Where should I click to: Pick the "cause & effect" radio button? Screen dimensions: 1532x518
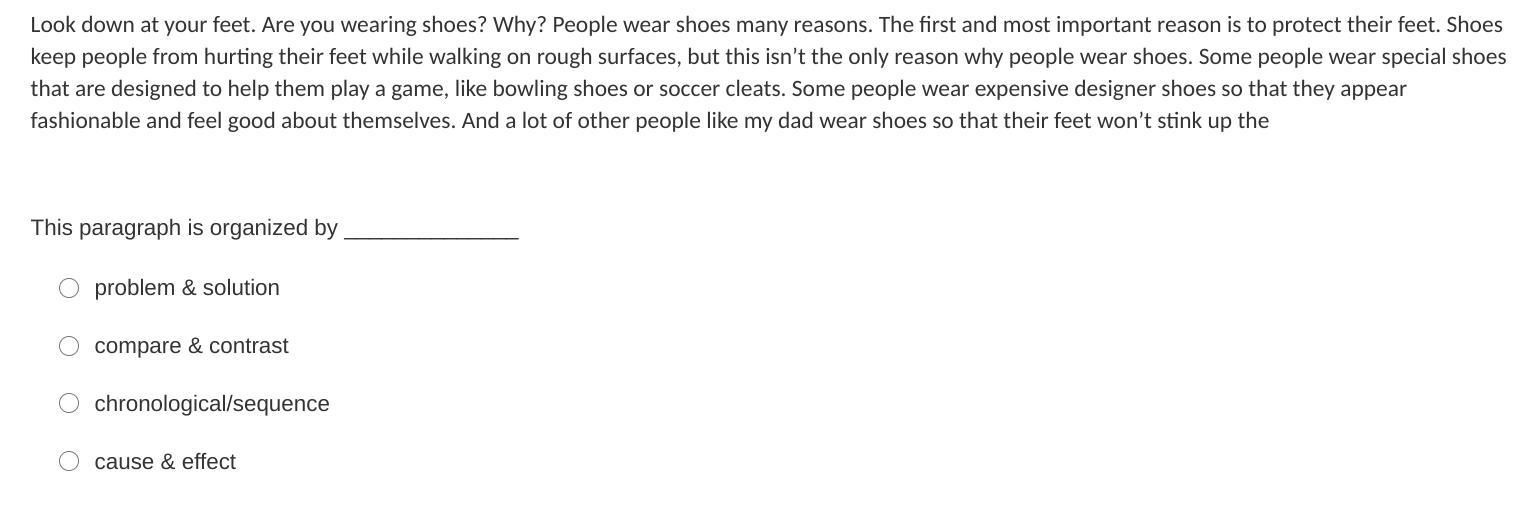point(69,462)
